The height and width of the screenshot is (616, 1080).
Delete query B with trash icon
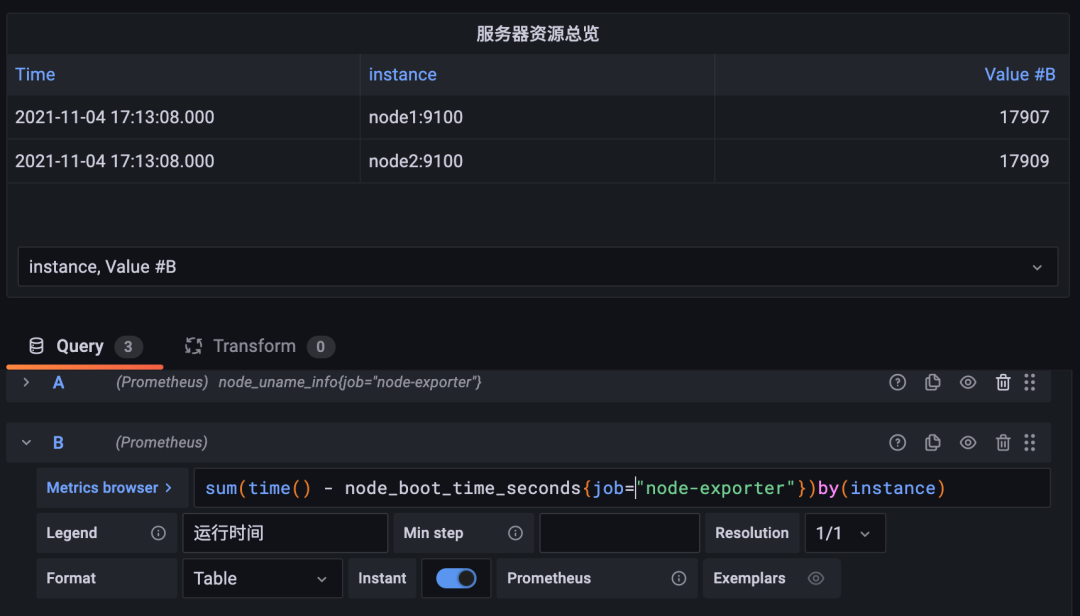click(1003, 442)
